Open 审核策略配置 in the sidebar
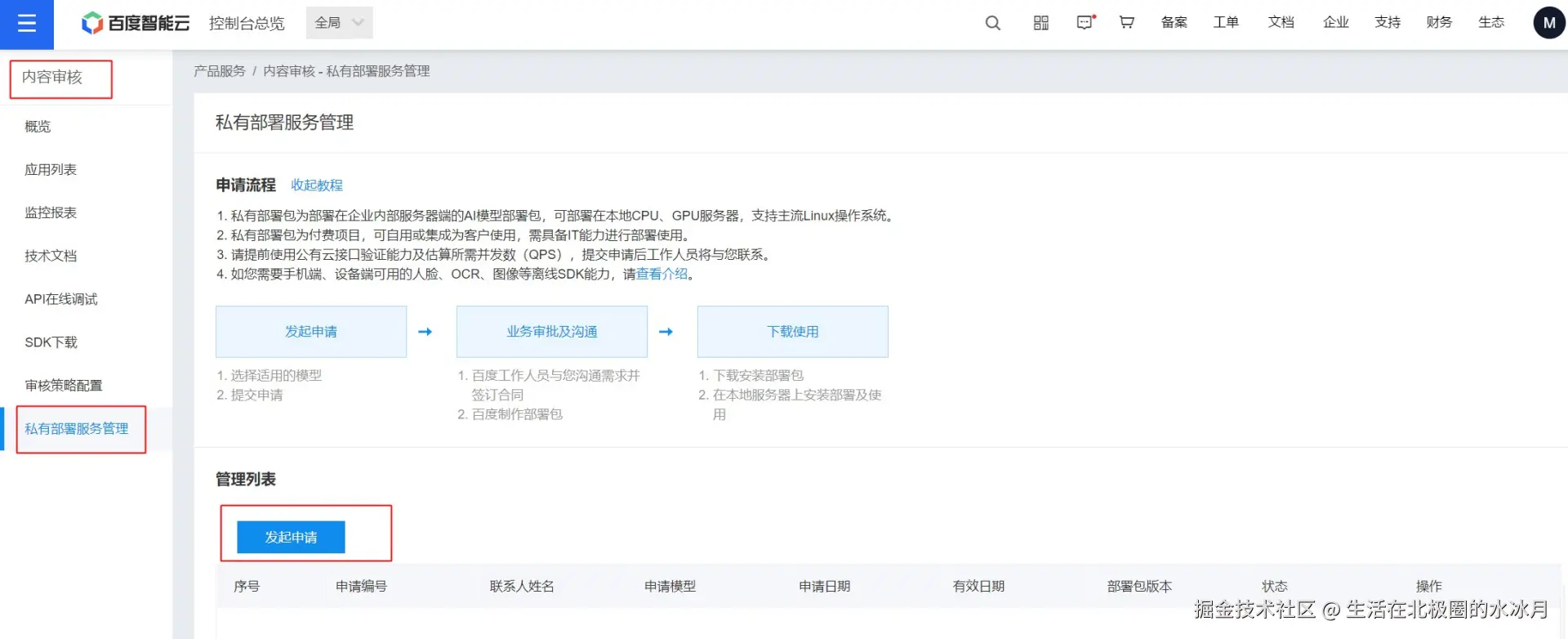1568x639 pixels. (x=64, y=386)
